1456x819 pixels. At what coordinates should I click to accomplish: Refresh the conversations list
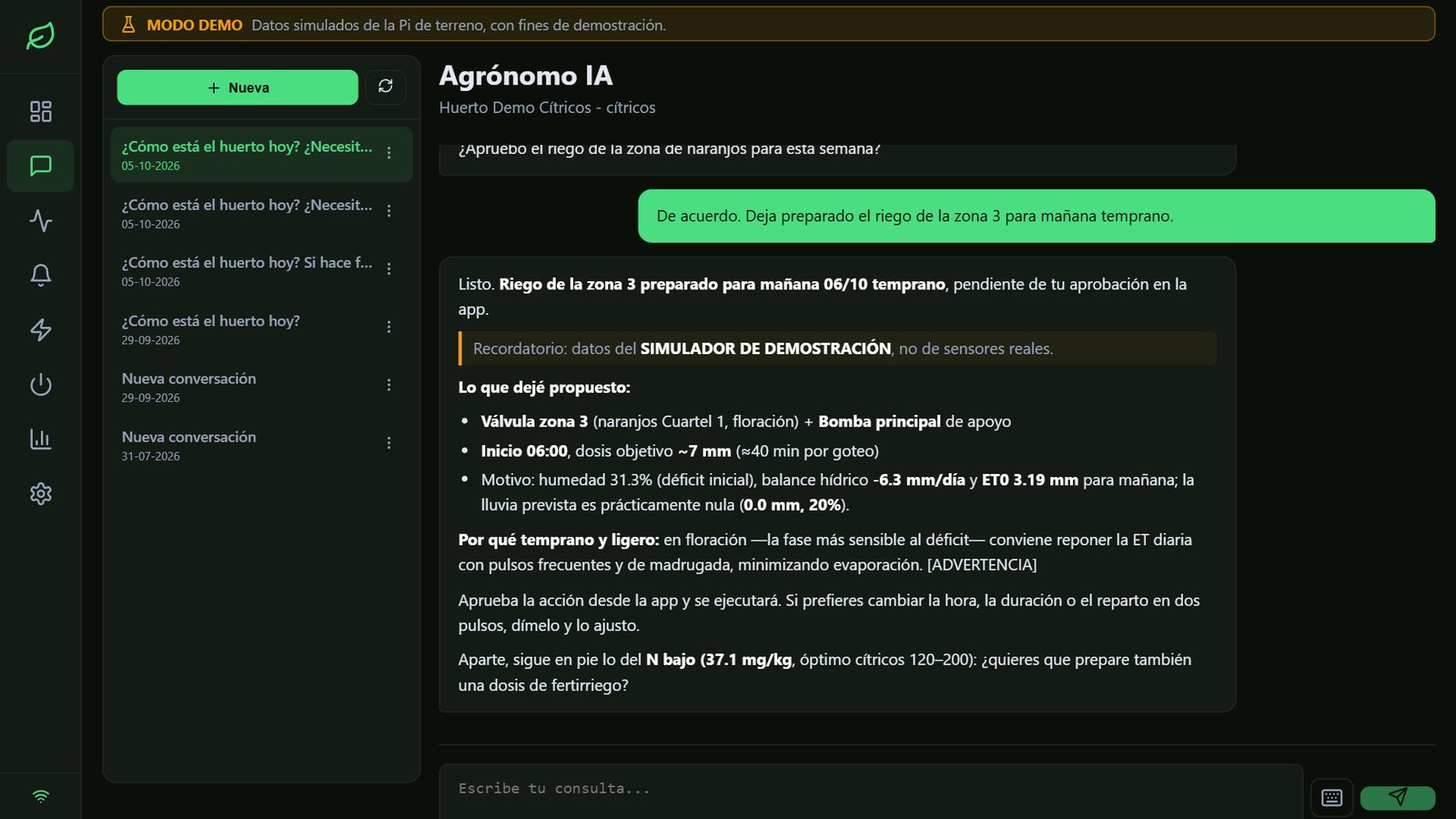[x=386, y=86]
